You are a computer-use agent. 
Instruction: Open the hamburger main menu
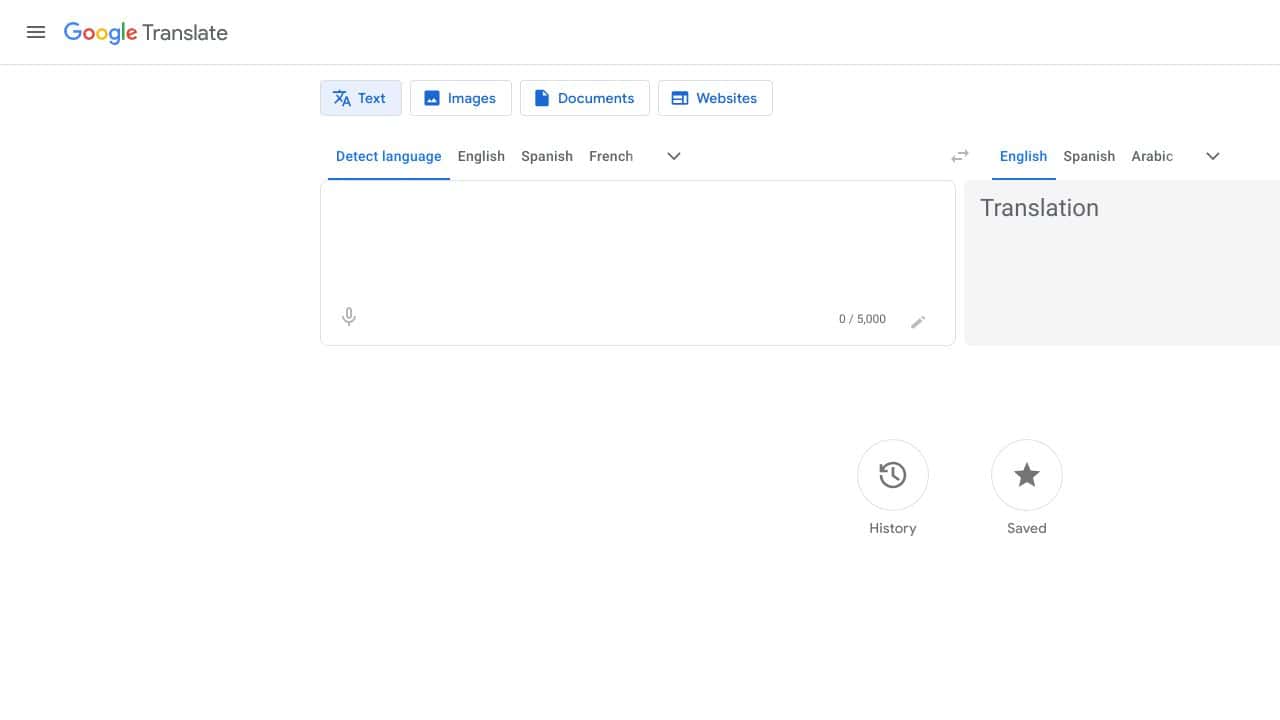click(x=36, y=32)
